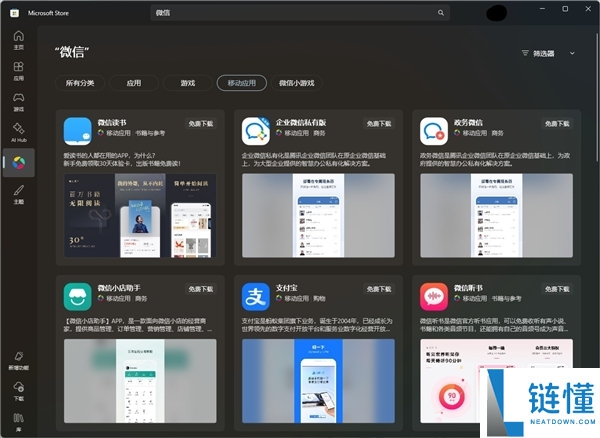This screenshot has height=438, width=600.
Task: Open the 库 library in sidebar
Action: pyautogui.click(x=18, y=422)
